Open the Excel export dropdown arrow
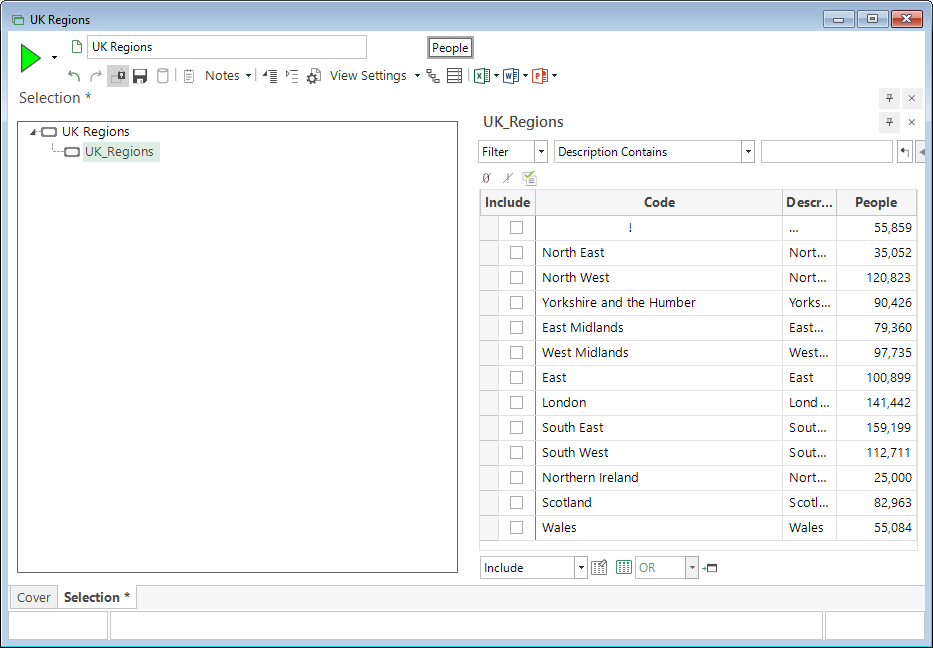This screenshot has height=648, width=933. coord(496,76)
